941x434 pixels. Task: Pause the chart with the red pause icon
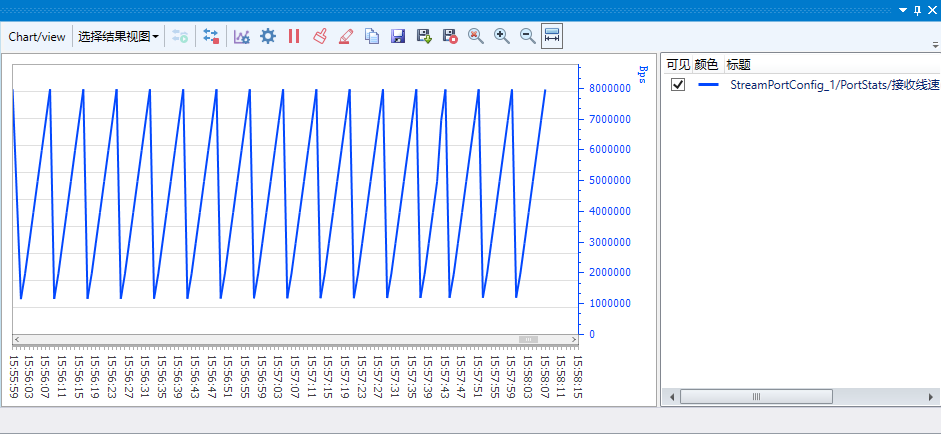(x=293, y=36)
